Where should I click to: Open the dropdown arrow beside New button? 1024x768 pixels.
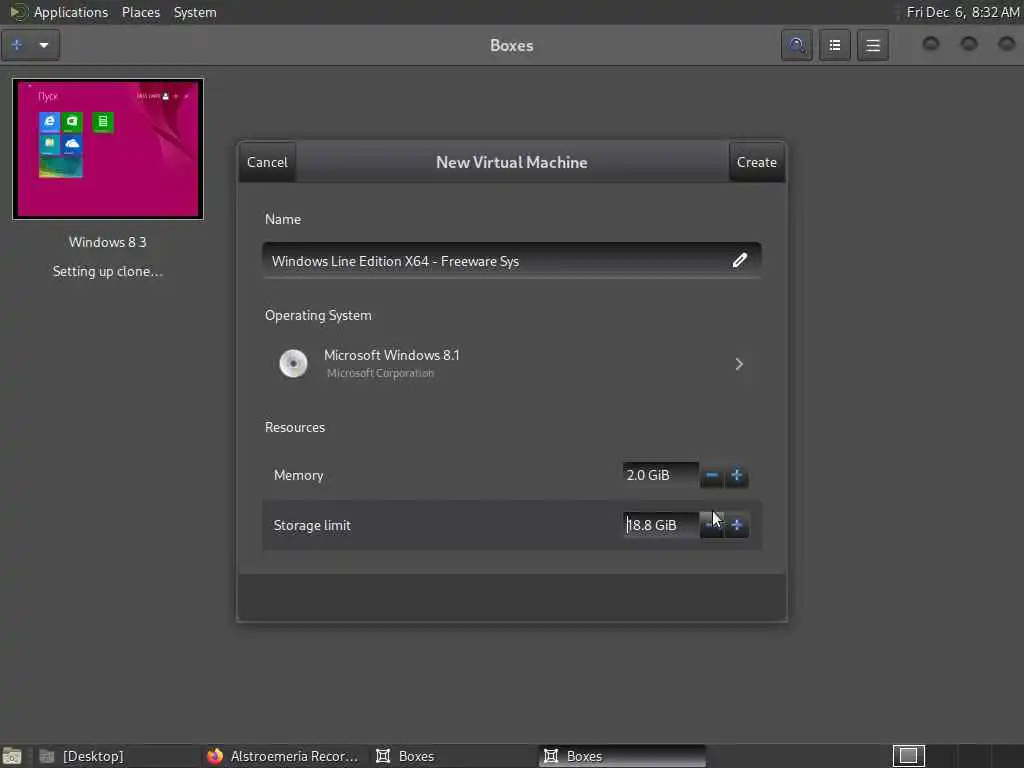point(44,45)
